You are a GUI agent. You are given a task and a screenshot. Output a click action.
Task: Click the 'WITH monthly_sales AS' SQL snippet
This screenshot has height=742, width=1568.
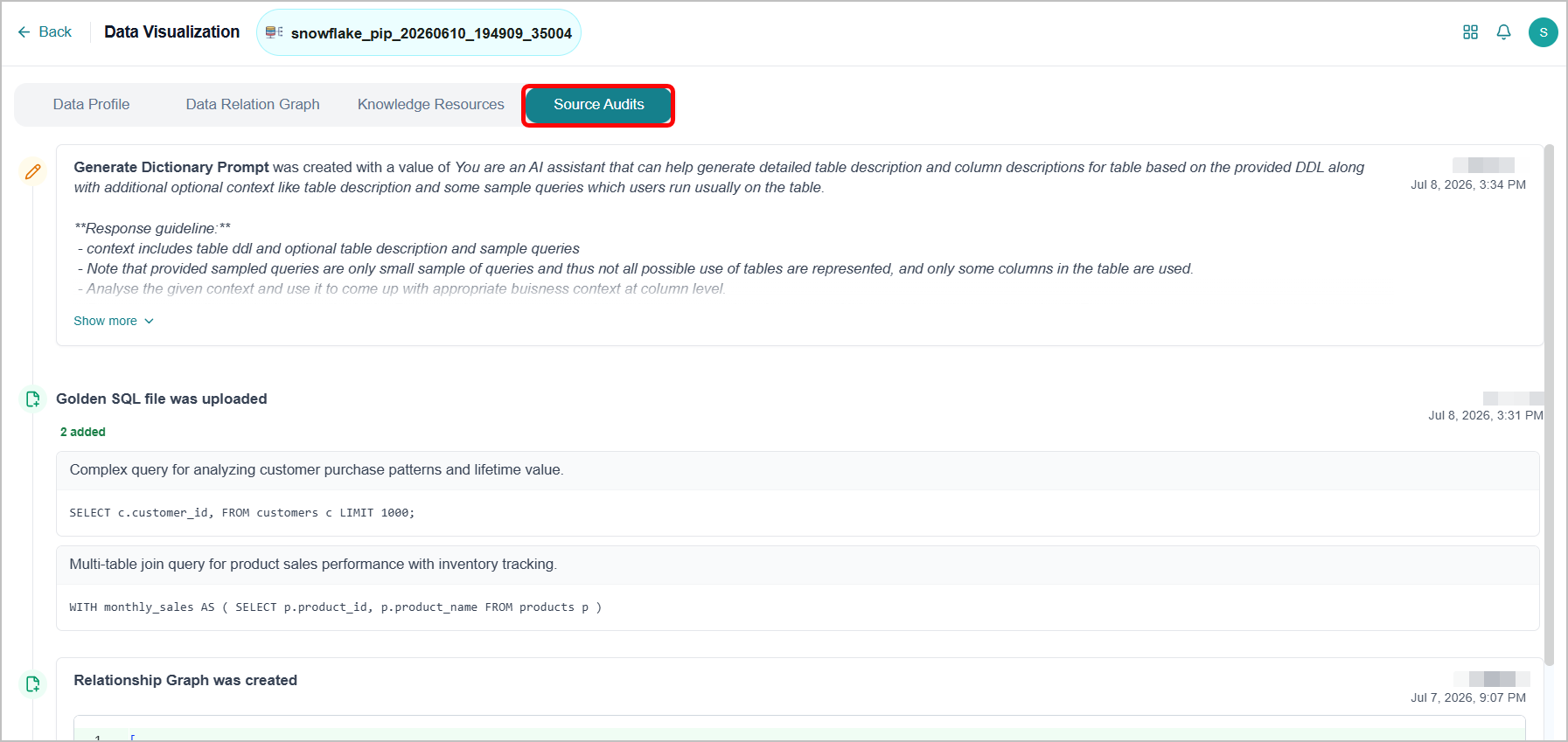[336, 607]
